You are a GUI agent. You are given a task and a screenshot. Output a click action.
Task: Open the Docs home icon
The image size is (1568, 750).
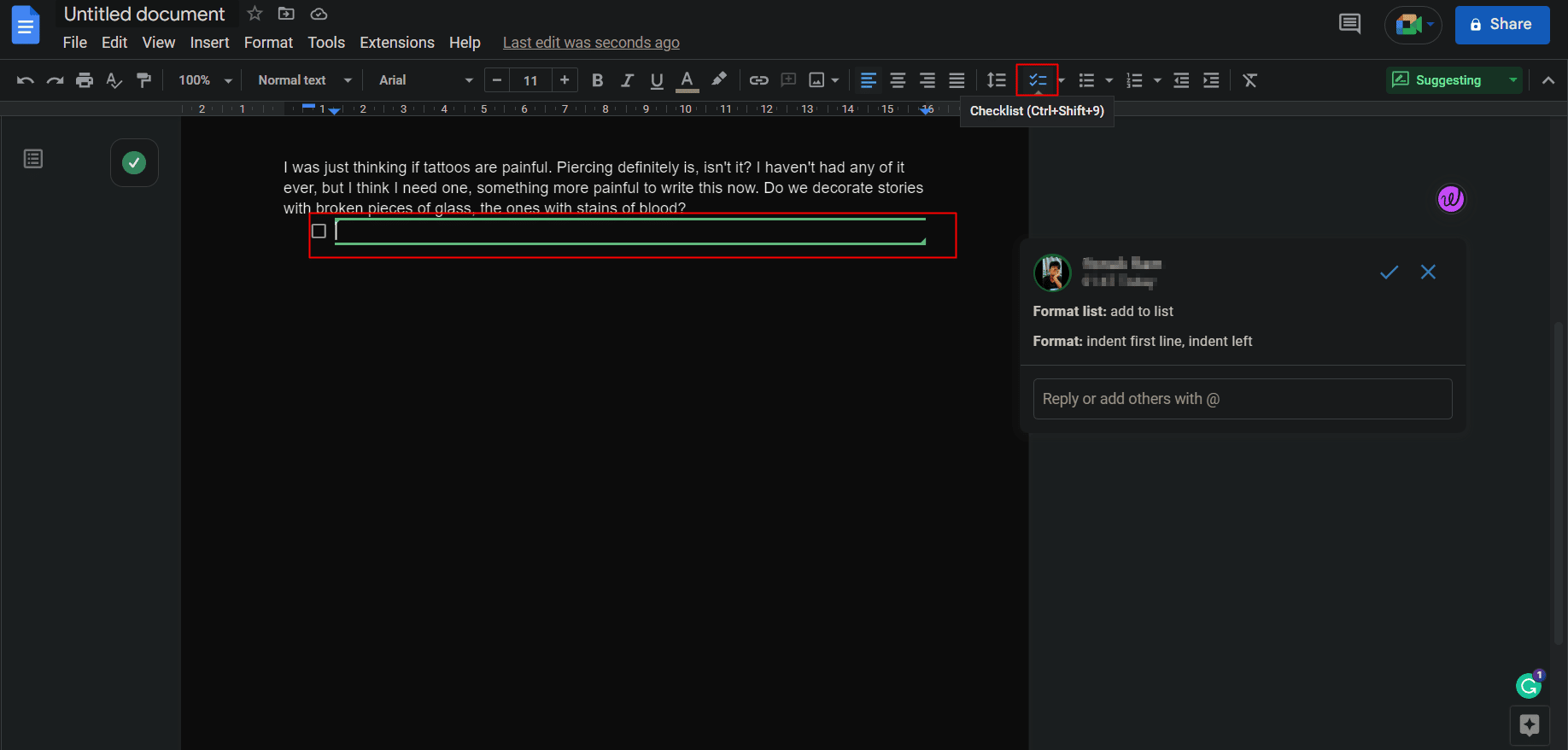tap(26, 25)
